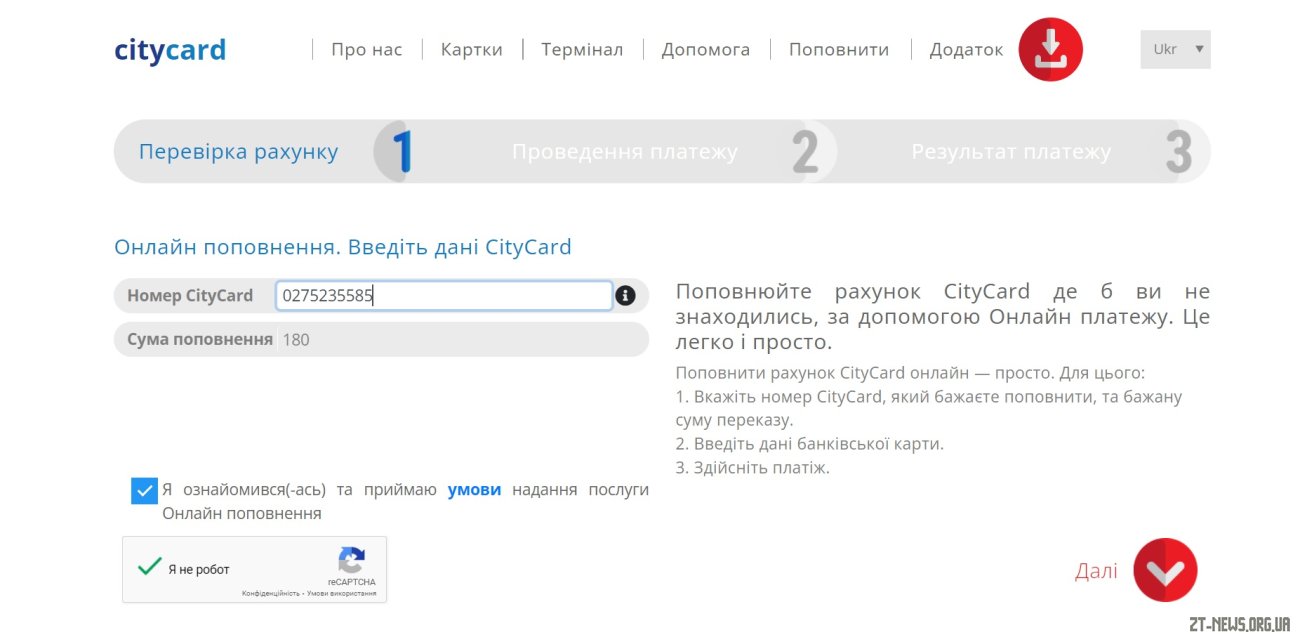Click the text 2. Введіть дані банківської карти.
This screenshot has width=1300, height=642.
809,443
